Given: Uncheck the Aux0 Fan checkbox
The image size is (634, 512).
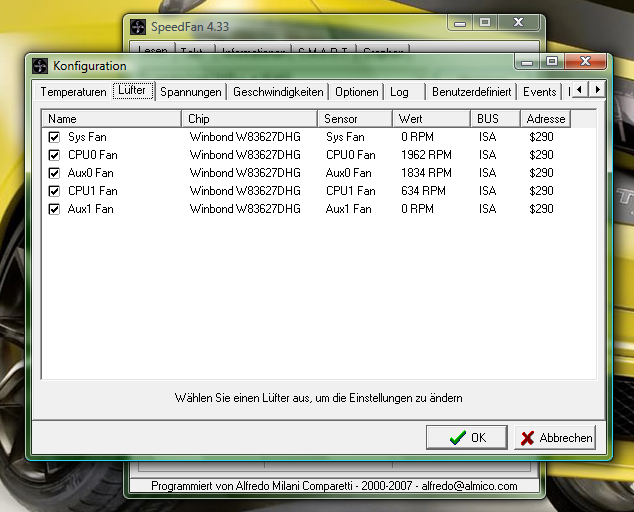Looking at the screenshot, I should tap(54, 173).
